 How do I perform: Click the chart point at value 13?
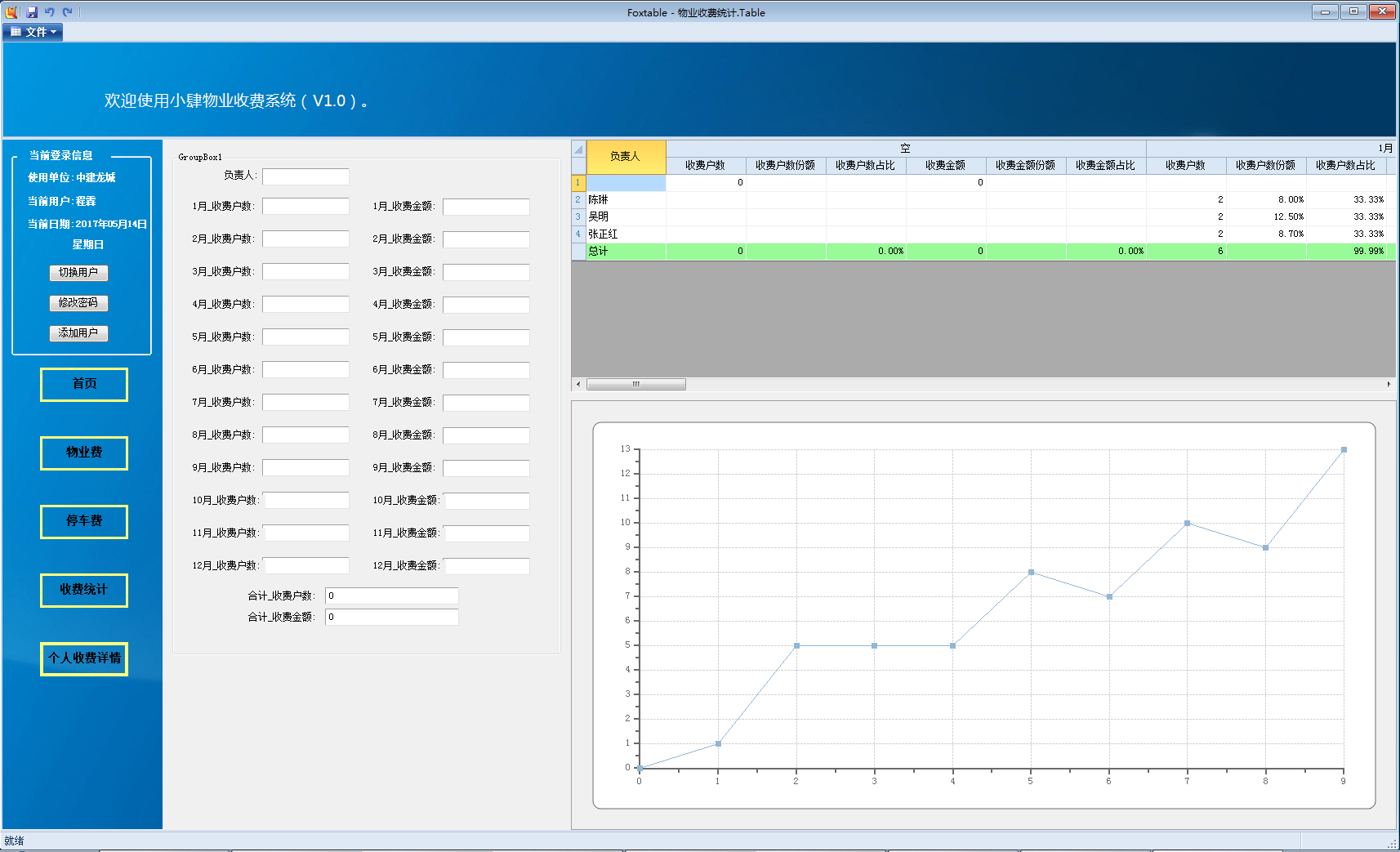[1344, 450]
